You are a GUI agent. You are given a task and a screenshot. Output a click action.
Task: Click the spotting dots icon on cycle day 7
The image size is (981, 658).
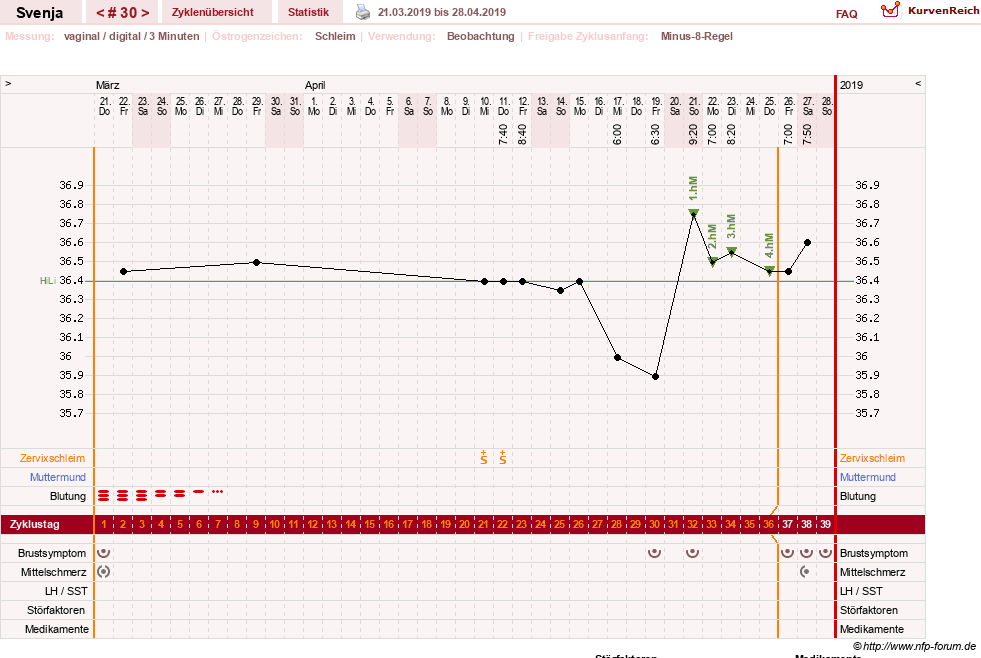click(x=218, y=492)
